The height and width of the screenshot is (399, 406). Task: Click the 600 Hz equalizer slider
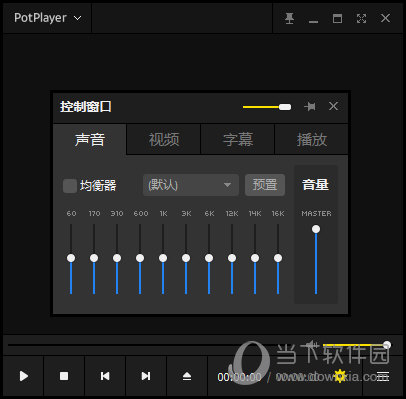click(140, 259)
